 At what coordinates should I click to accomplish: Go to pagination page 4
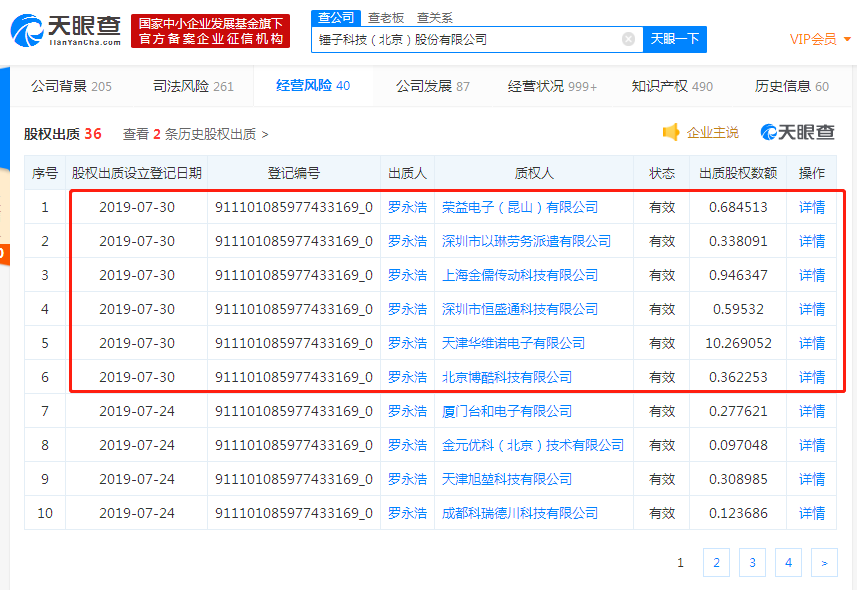pyautogui.click(x=788, y=563)
